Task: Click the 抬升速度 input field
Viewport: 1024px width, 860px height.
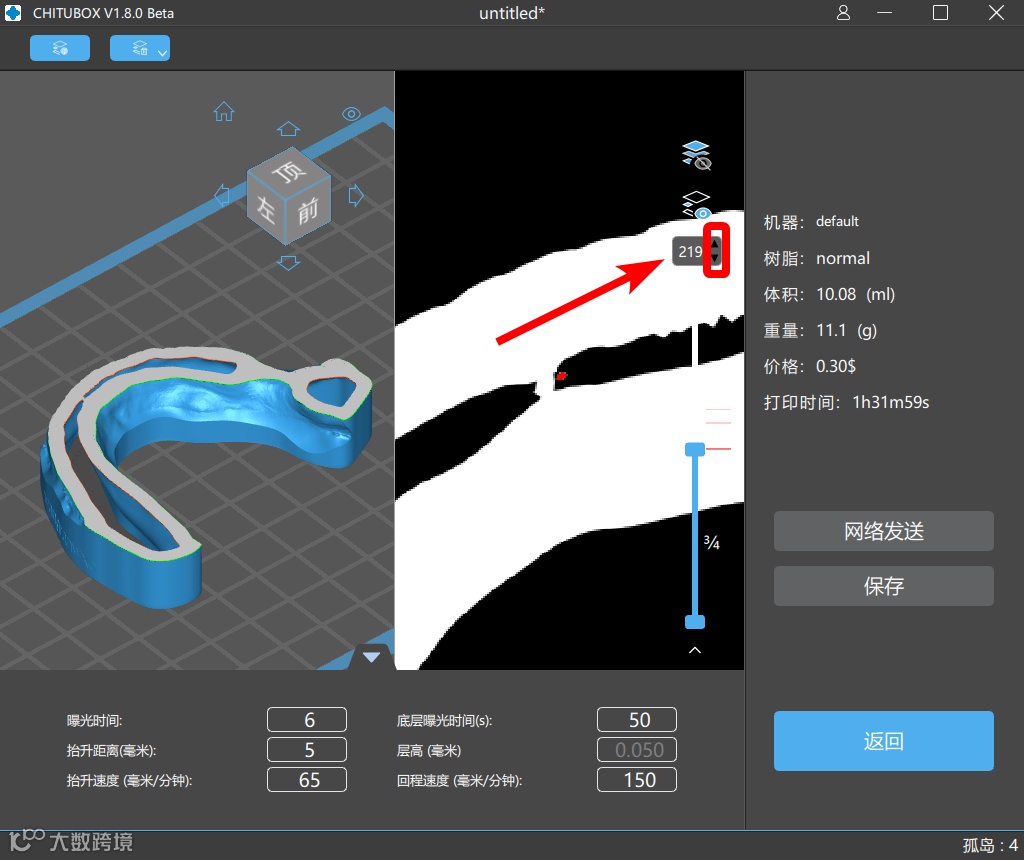Action: click(x=307, y=780)
